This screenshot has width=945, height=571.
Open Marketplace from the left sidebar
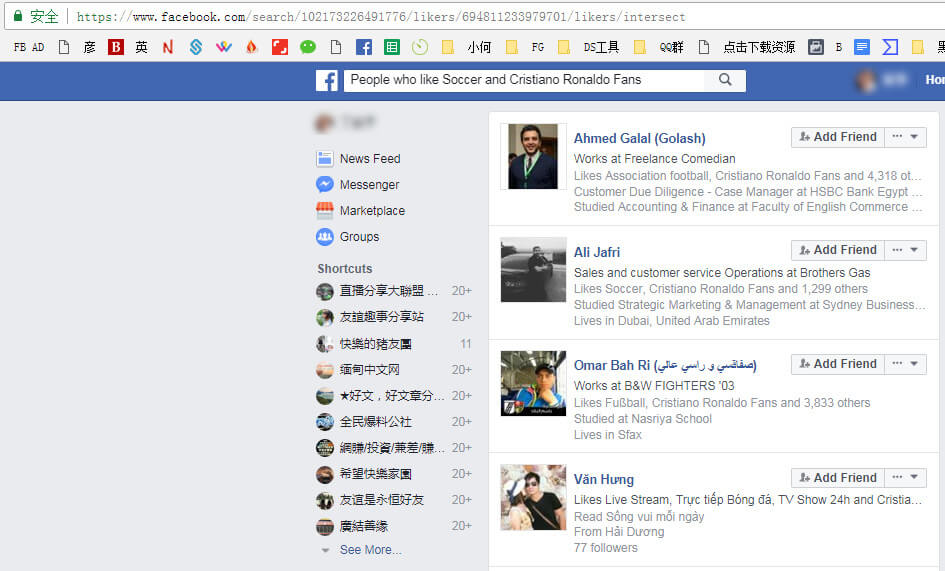coord(372,211)
